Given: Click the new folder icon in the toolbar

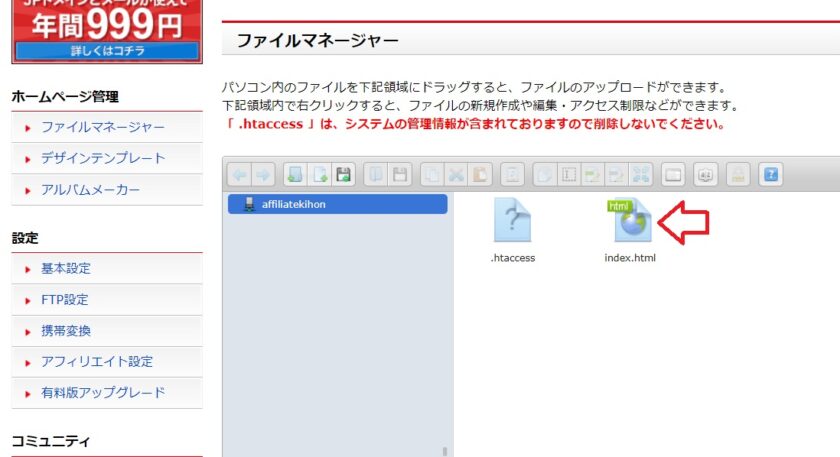Looking at the screenshot, I should click(x=295, y=175).
